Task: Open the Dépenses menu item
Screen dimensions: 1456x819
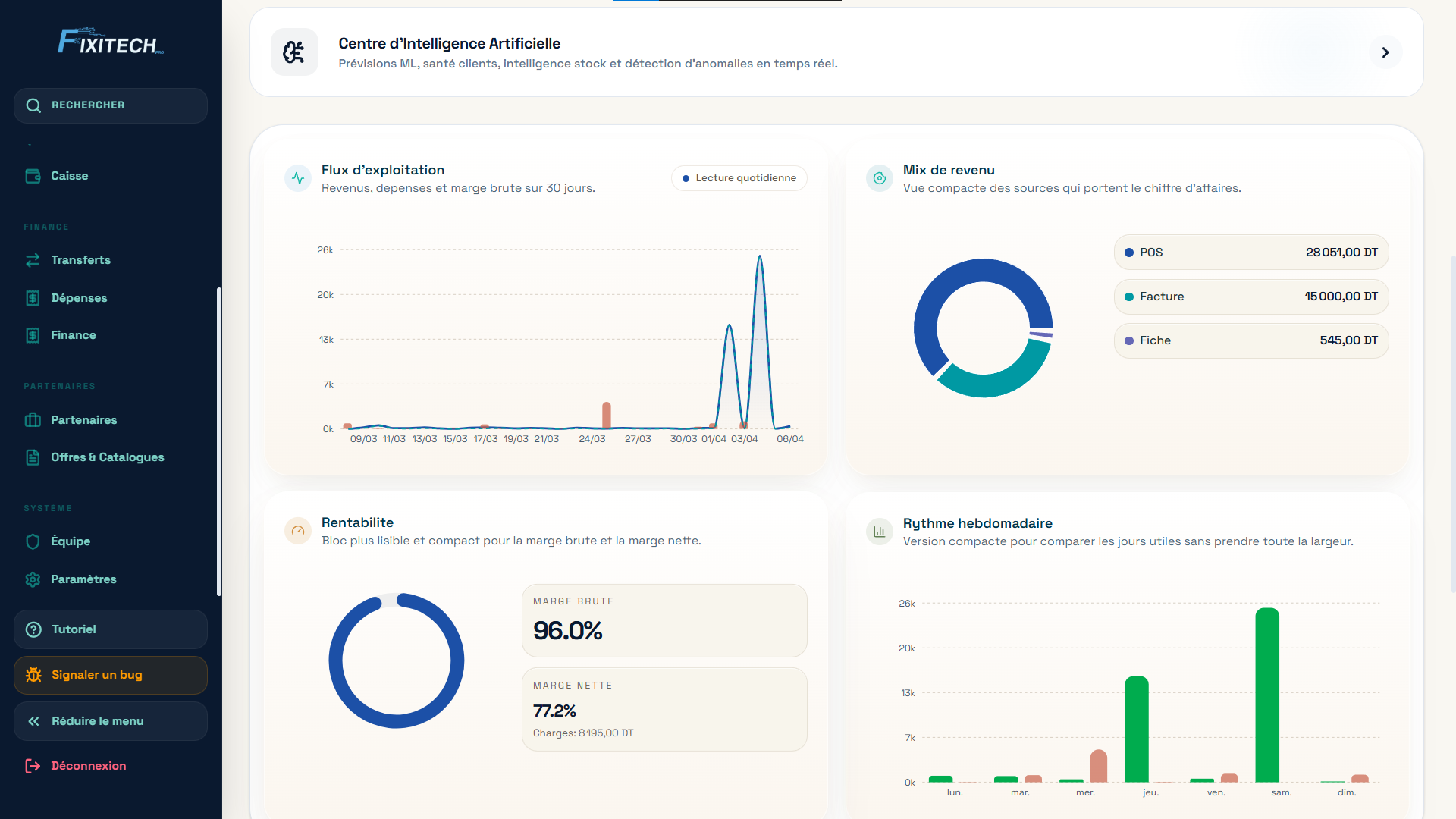Action: (79, 298)
